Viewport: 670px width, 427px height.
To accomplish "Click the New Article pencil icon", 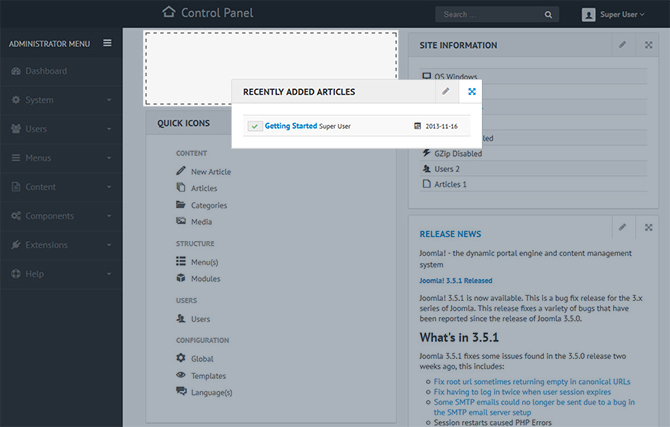I will (x=181, y=171).
